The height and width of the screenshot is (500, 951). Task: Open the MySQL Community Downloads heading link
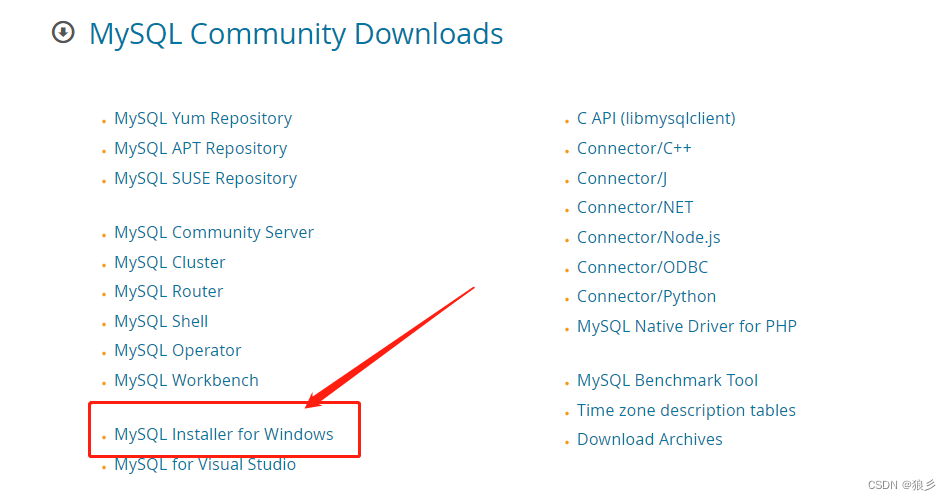[296, 34]
